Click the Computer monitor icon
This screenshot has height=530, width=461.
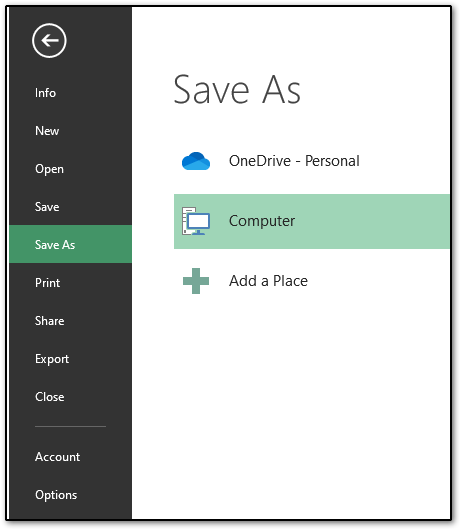196,221
